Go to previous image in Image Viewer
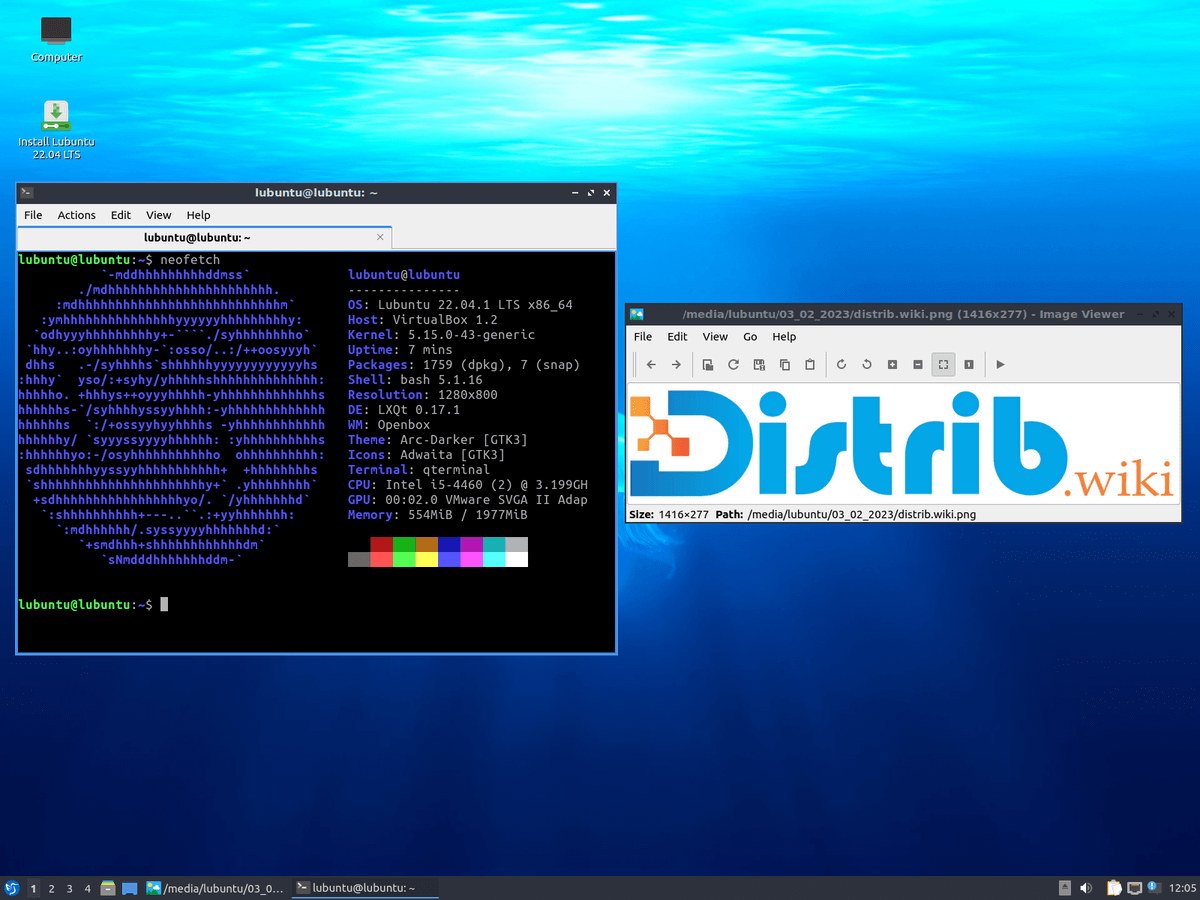This screenshot has height=900, width=1200. 651,364
